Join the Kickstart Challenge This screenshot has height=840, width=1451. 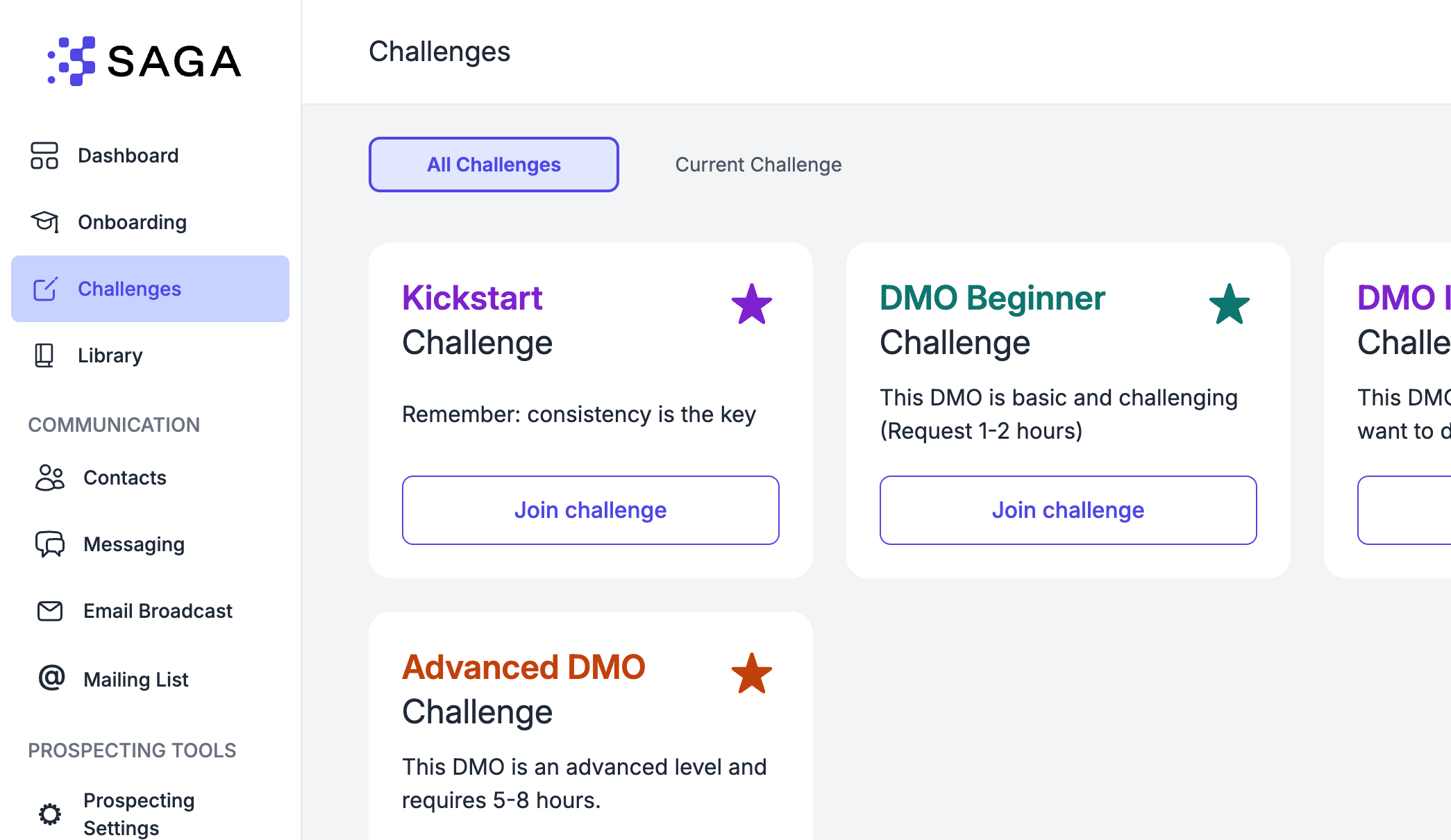click(x=591, y=510)
